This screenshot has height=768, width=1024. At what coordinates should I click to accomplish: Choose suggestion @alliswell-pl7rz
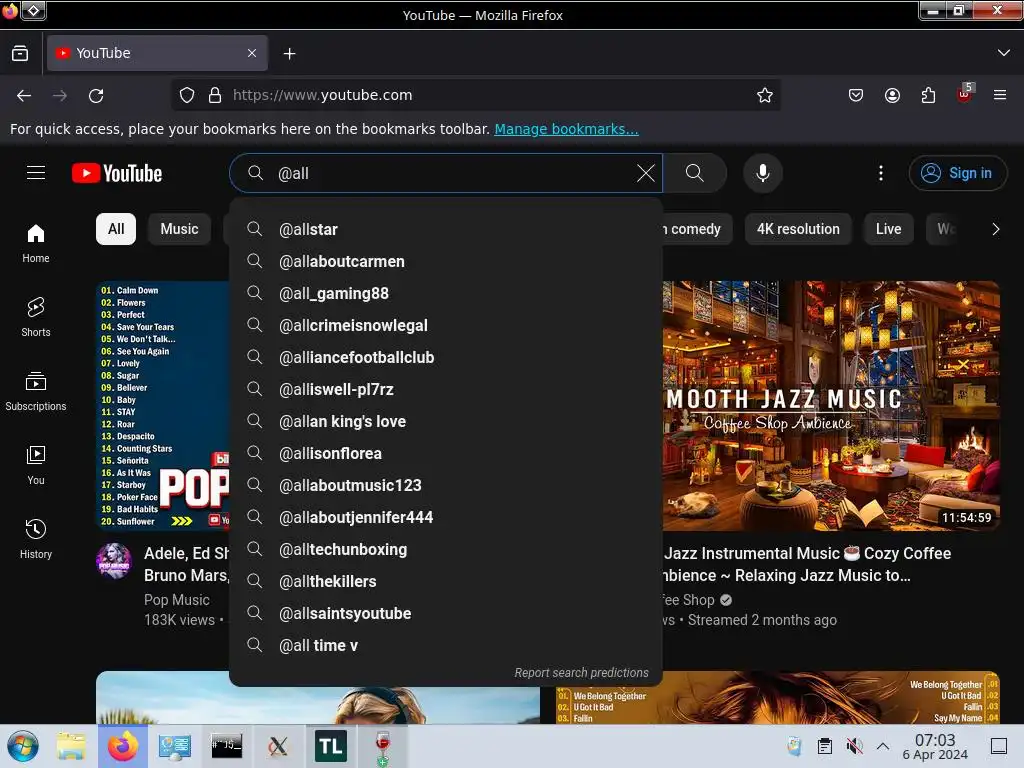click(446, 389)
